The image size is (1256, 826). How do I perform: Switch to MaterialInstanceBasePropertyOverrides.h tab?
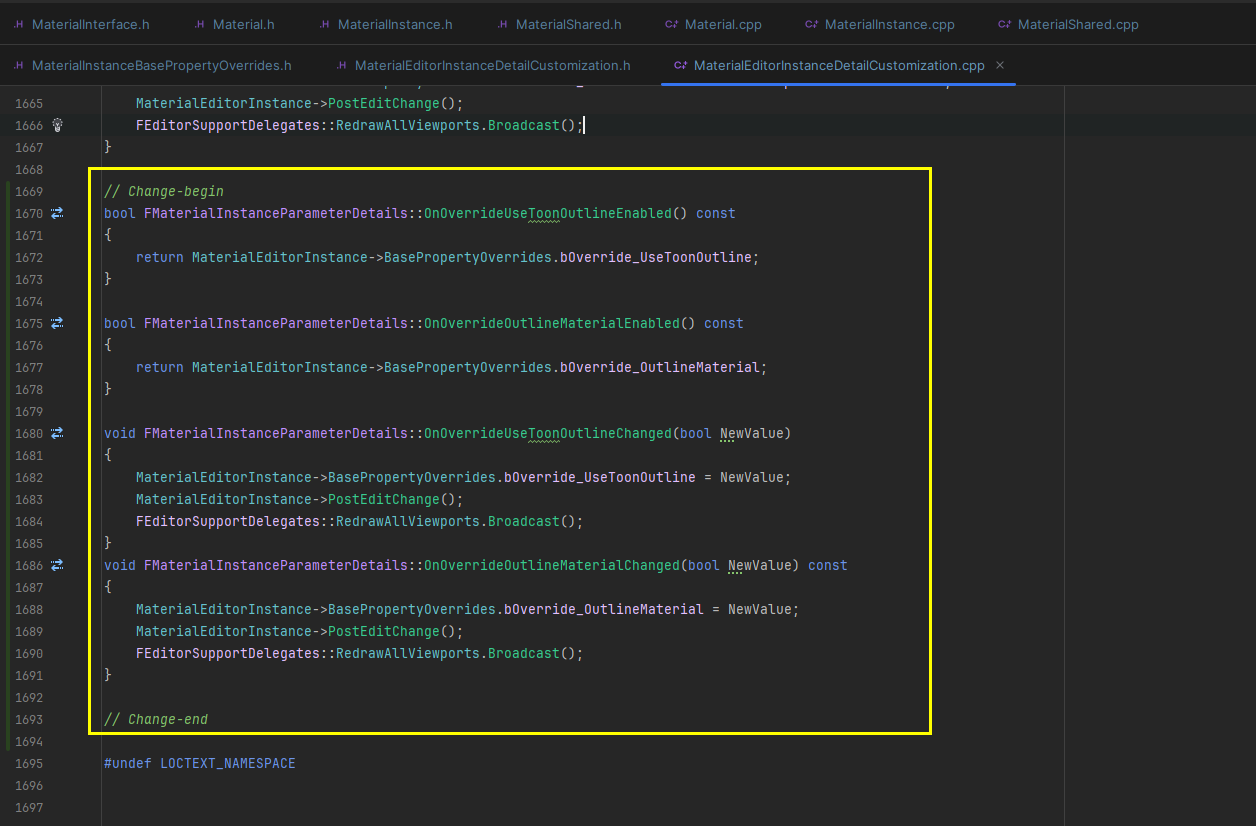click(x=160, y=63)
